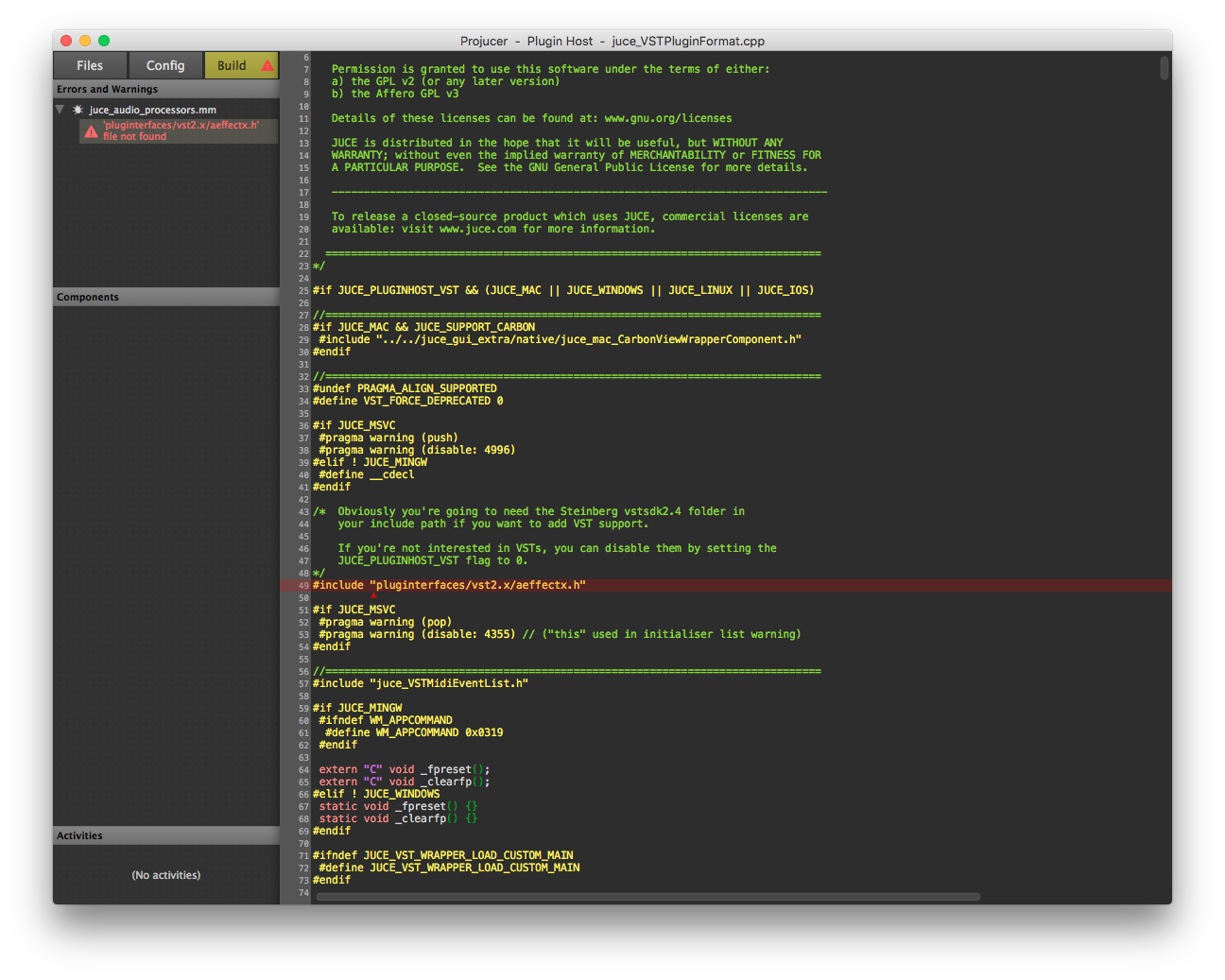Click the 'available: visit www.juce.com' comment line
The image size is (1225, 980).
click(x=493, y=229)
